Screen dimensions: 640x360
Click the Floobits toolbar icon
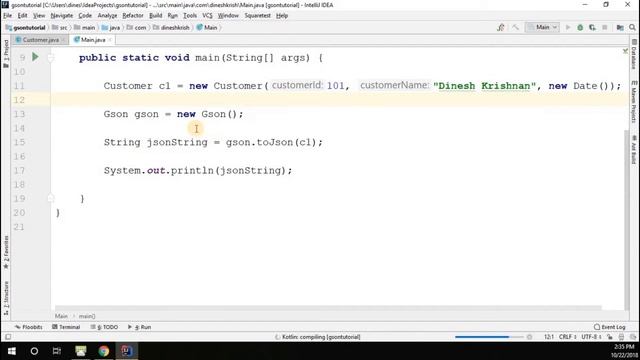pyautogui.click(x=500, y=27)
